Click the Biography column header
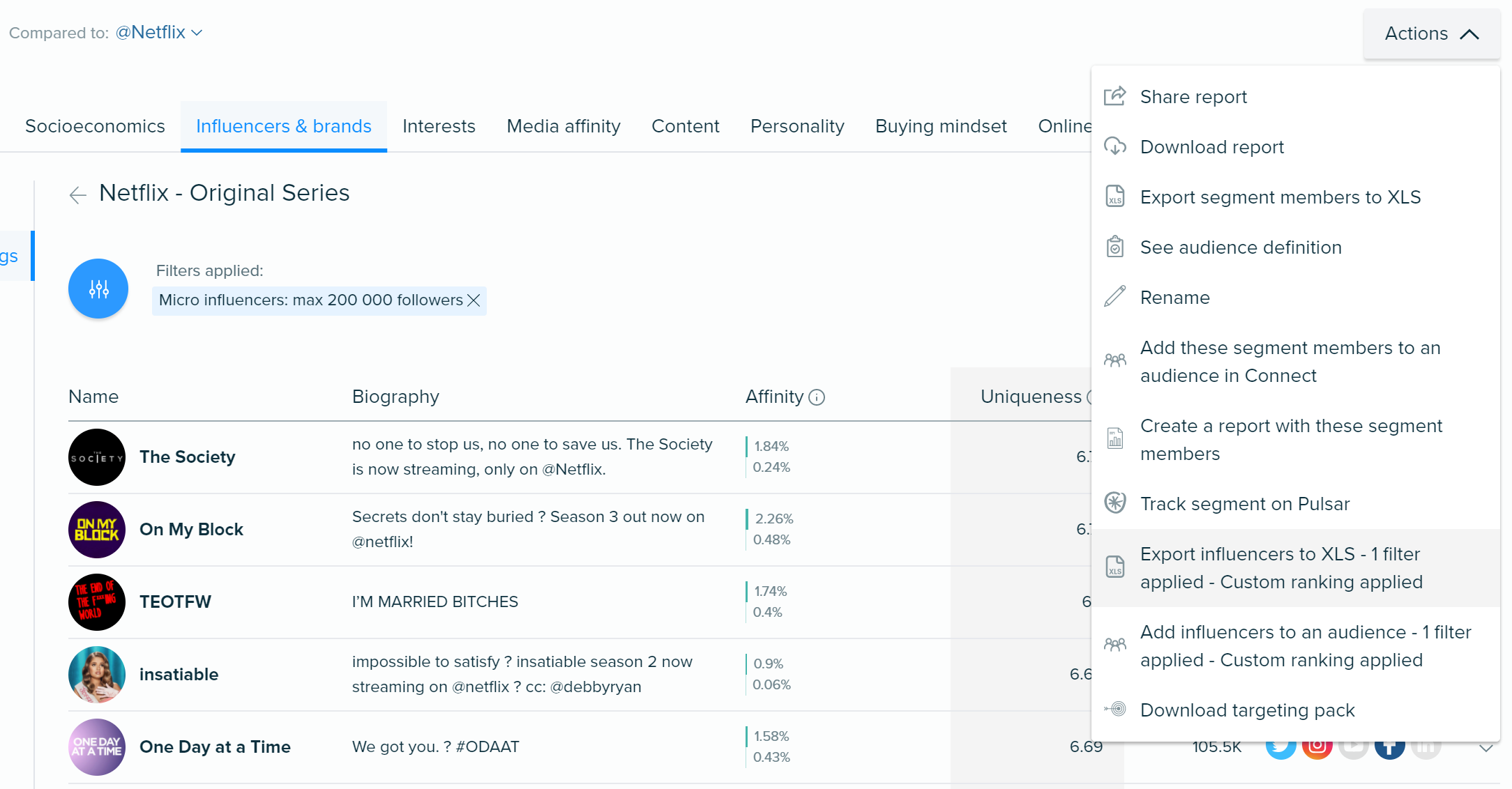Viewport: 1512px width, 789px height. [x=395, y=397]
